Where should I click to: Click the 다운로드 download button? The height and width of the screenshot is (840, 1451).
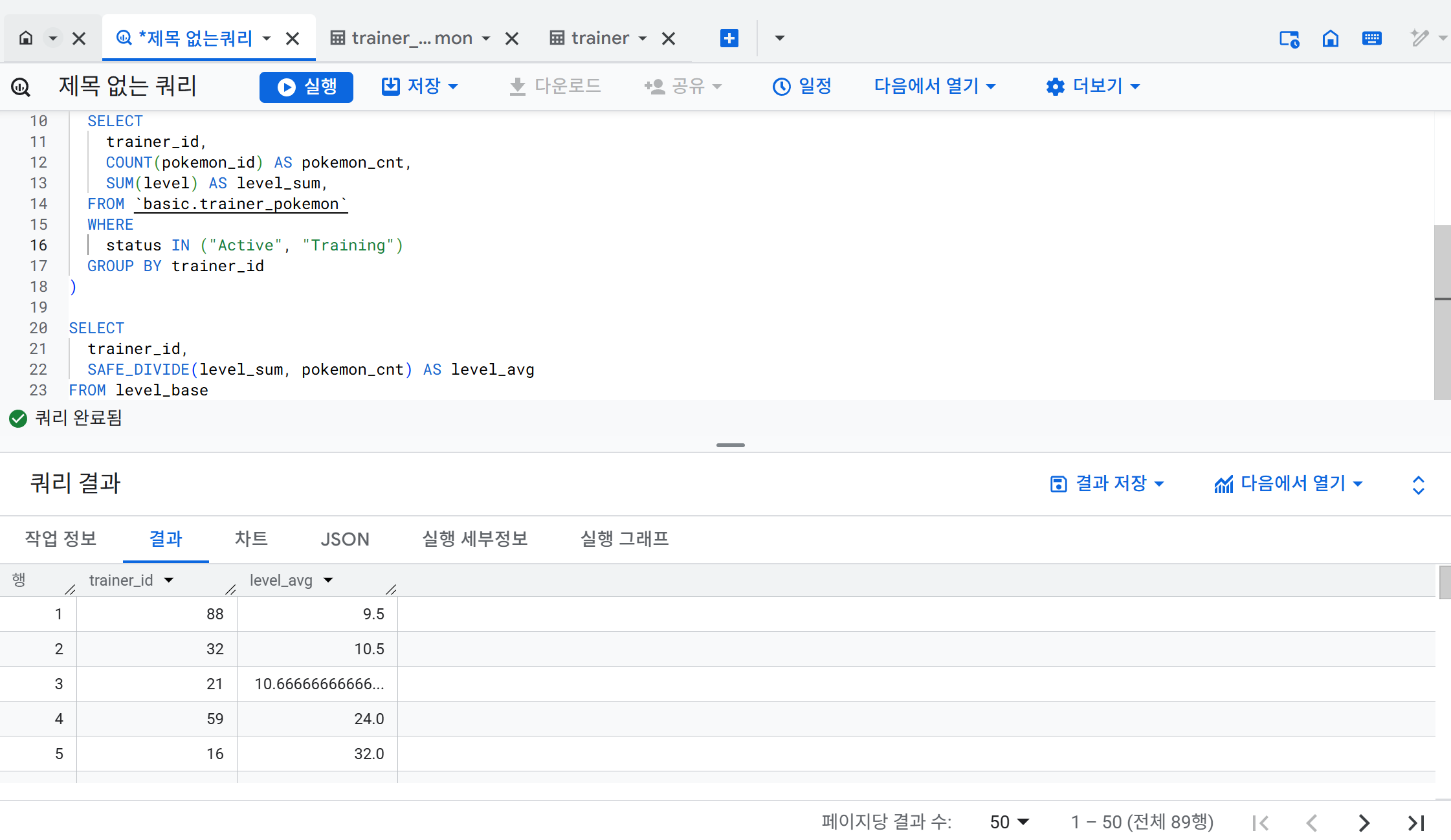click(555, 86)
